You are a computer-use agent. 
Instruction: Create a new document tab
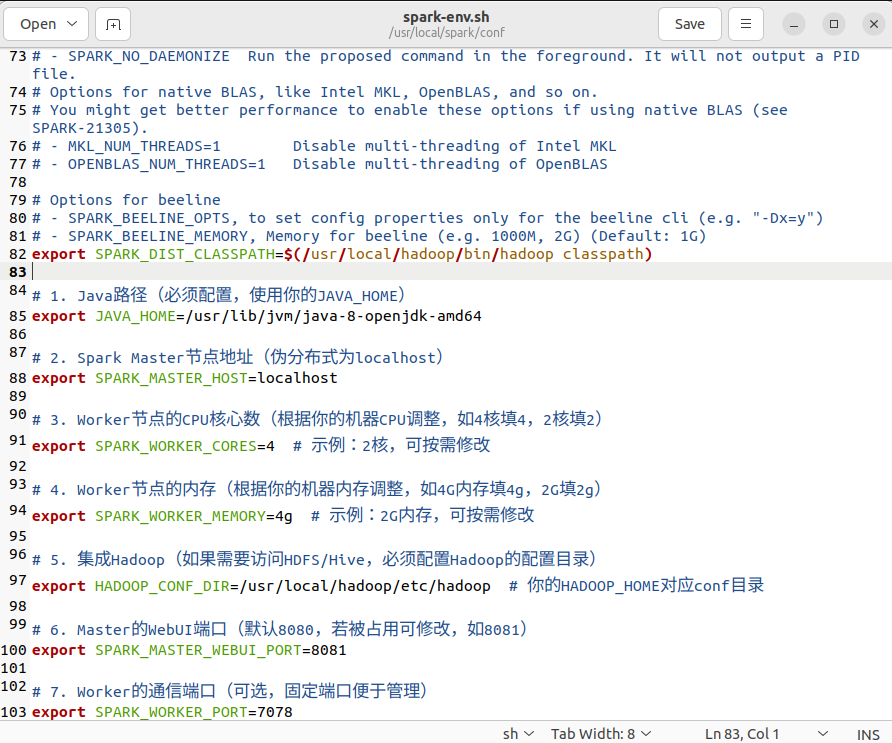point(112,23)
